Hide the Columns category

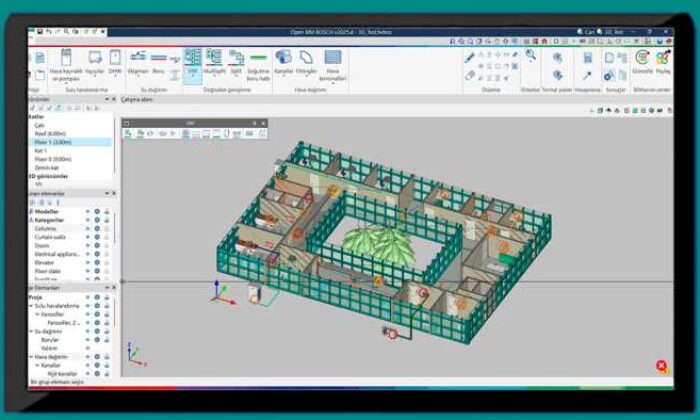[x=88, y=229]
